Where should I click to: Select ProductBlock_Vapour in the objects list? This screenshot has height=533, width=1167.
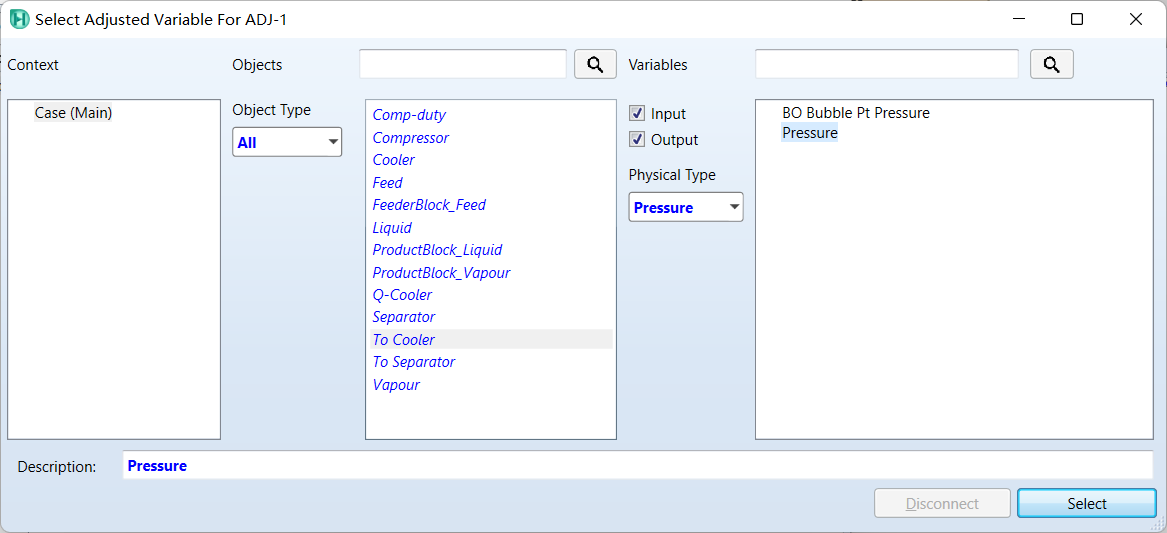441,272
